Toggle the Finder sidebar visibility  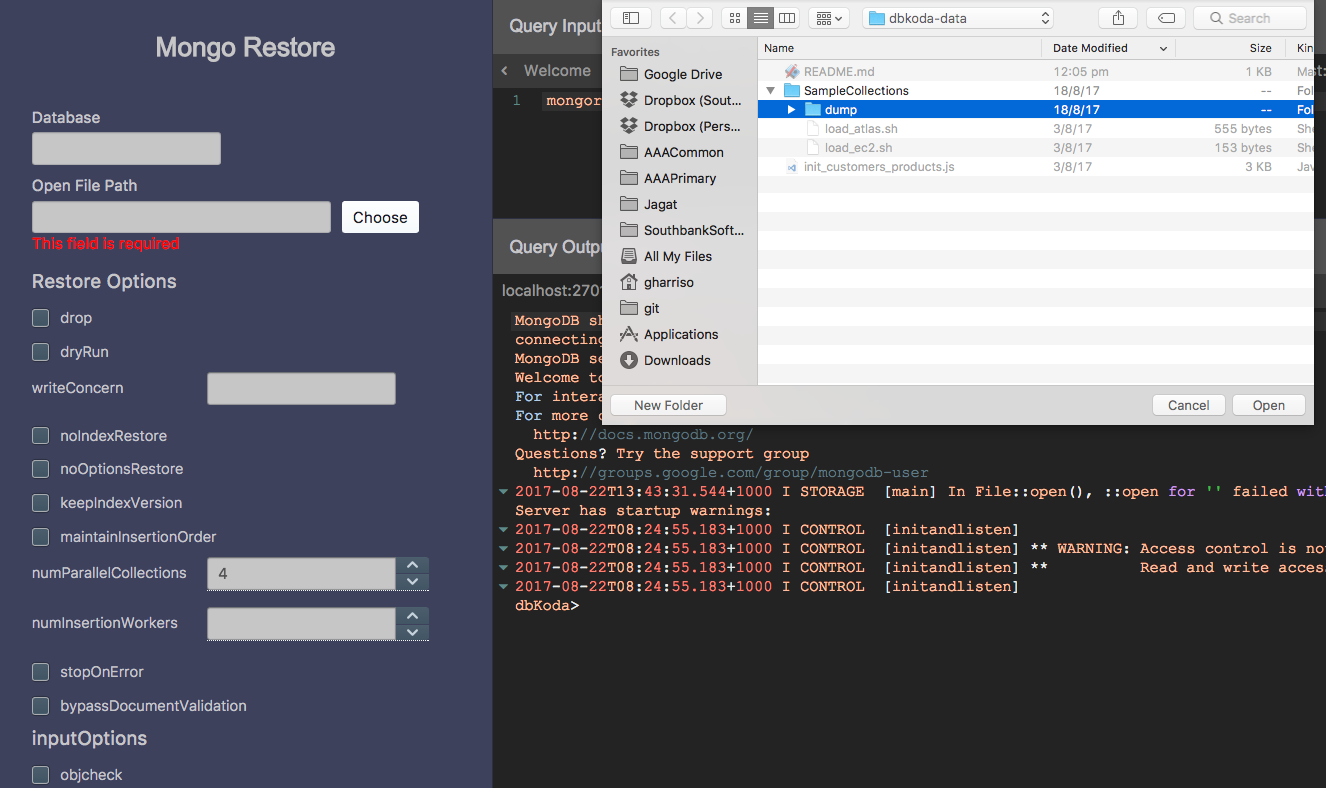pyautogui.click(x=630, y=17)
